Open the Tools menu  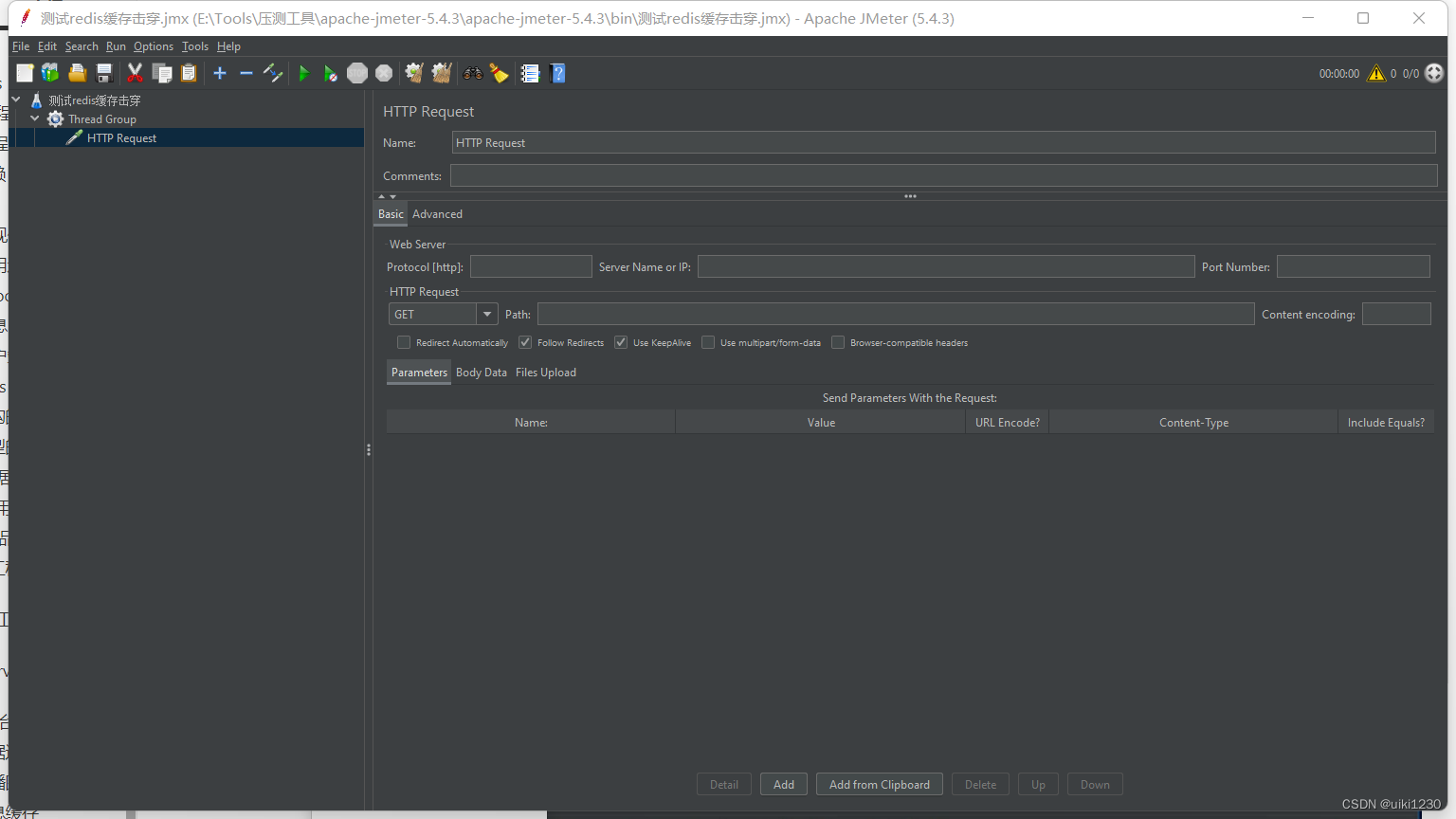click(195, 45)
